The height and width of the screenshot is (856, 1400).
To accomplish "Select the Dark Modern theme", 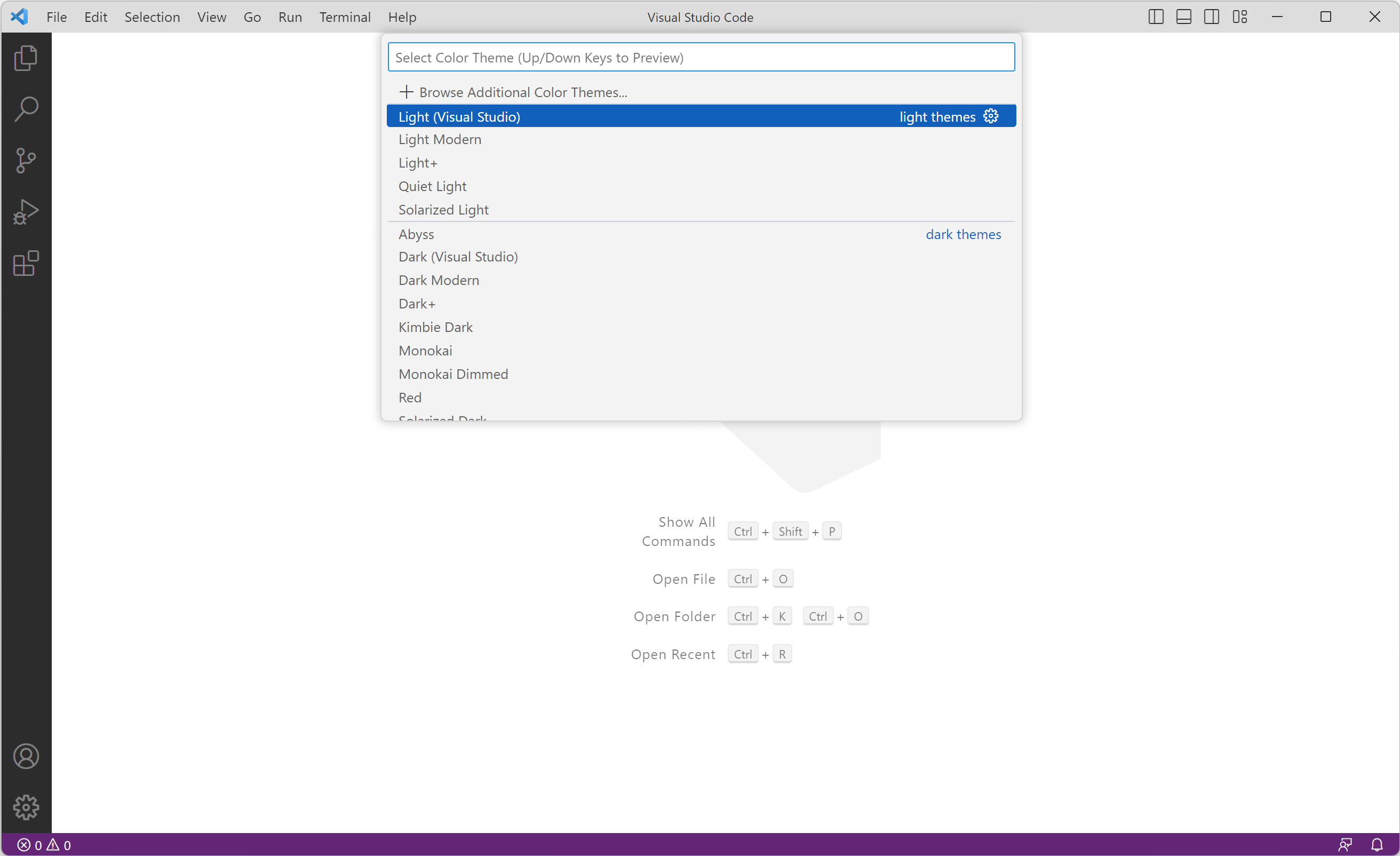I will (x=439, y=280).
